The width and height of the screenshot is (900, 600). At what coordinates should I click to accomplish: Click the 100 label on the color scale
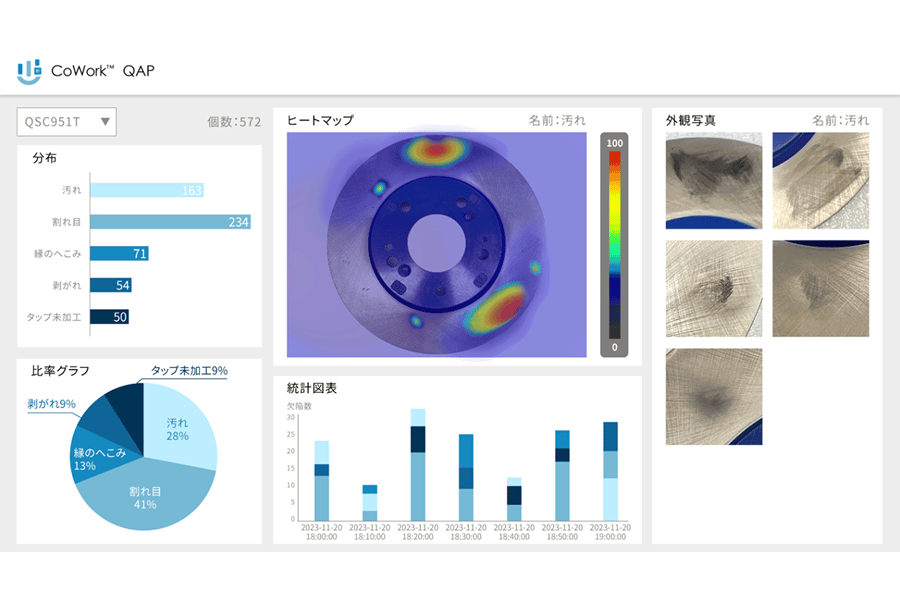coord(614,143)
